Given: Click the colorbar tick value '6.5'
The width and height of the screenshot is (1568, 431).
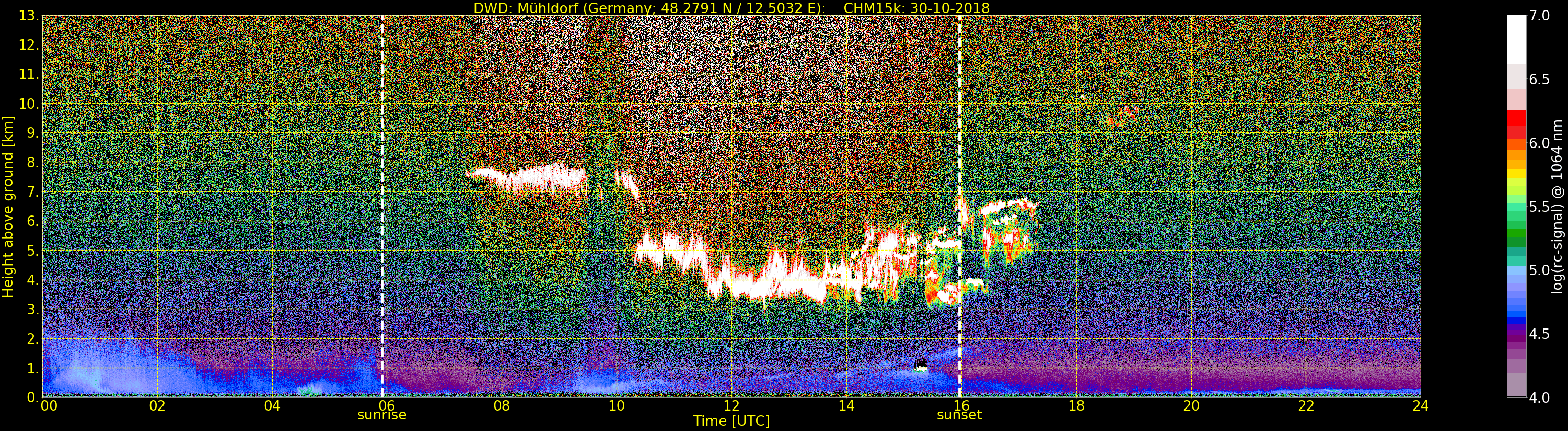Looking at the screenshot, I should coord(1539,80).
